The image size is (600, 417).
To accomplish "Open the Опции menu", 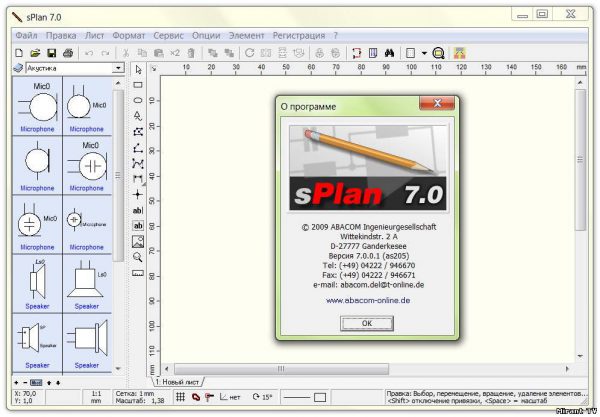I will [206, 36].
